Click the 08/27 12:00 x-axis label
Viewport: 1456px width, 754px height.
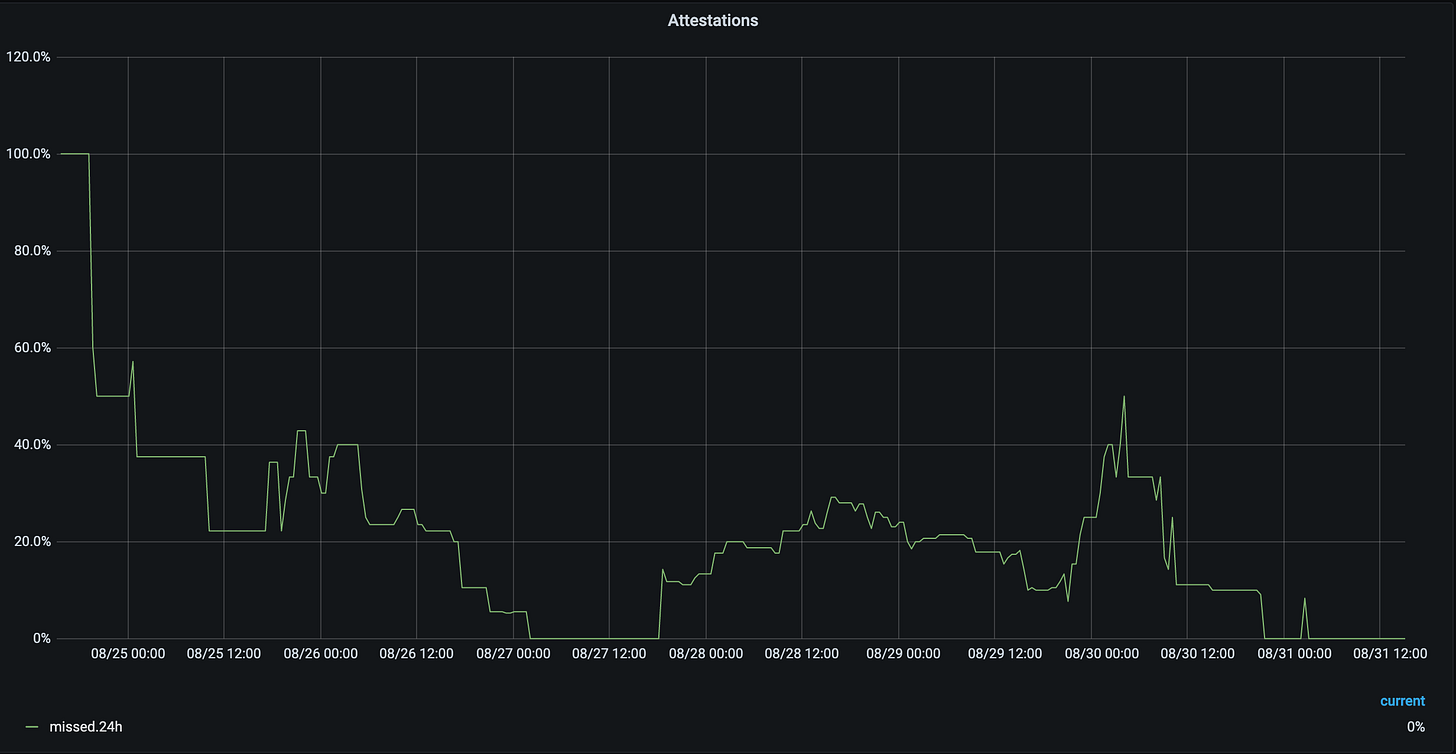pyautogui.click(x=609, y=654)
